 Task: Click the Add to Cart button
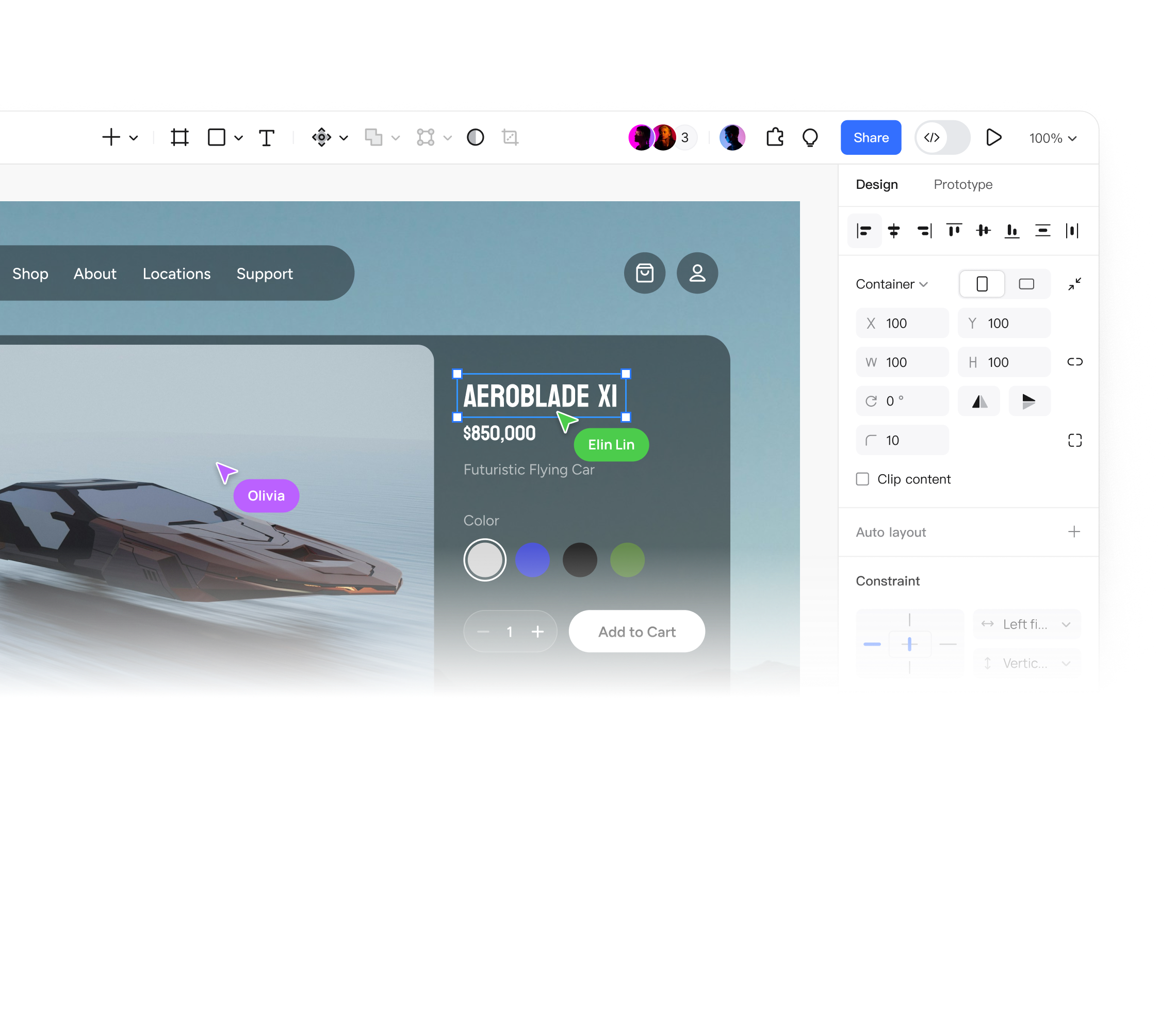click(x=636, y=632)
